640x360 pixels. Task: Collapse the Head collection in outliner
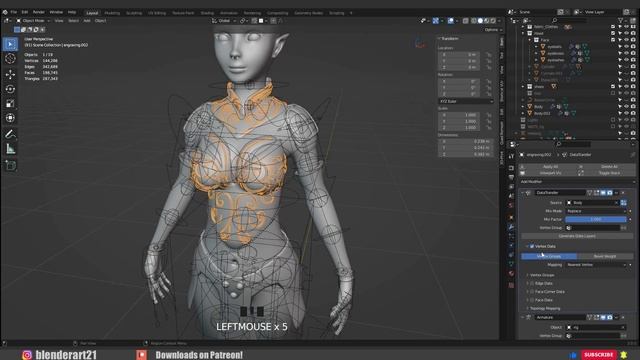tap(523, 33)
